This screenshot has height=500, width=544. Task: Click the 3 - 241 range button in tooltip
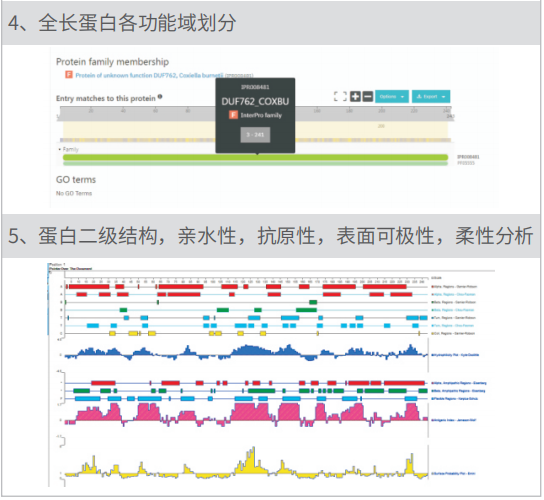coord(255,135)
